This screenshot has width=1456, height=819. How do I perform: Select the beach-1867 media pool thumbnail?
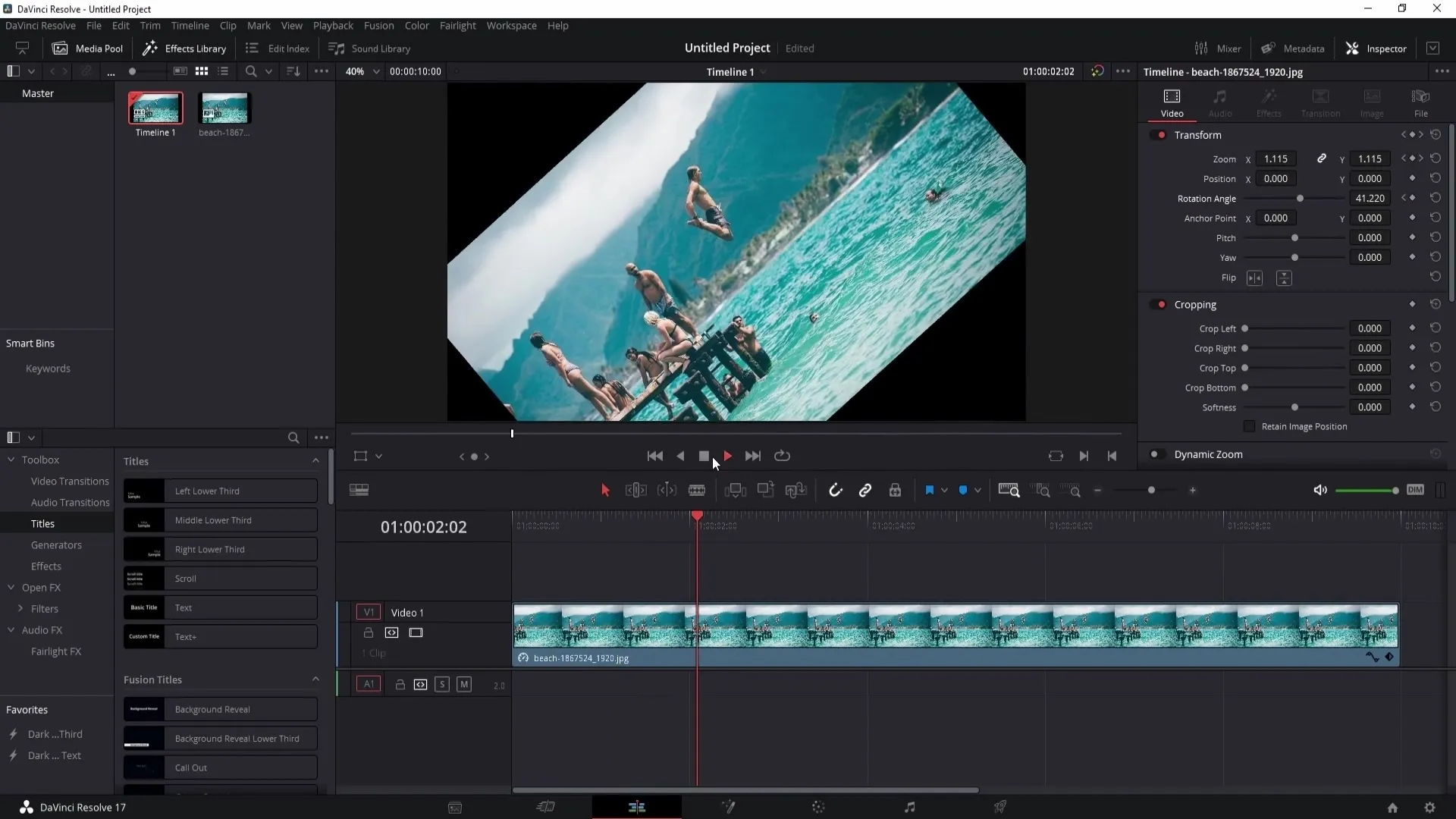224,108
